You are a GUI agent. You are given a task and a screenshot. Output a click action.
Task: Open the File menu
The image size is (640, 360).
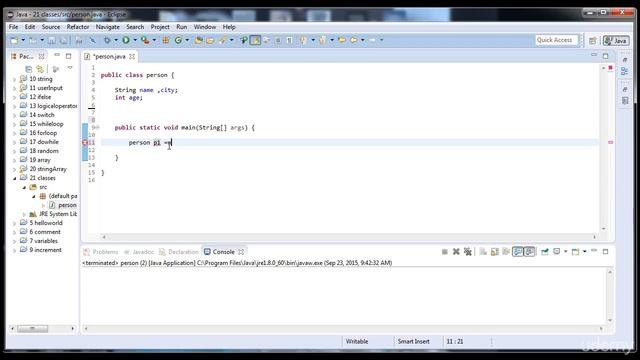click(x=13, y=27)
